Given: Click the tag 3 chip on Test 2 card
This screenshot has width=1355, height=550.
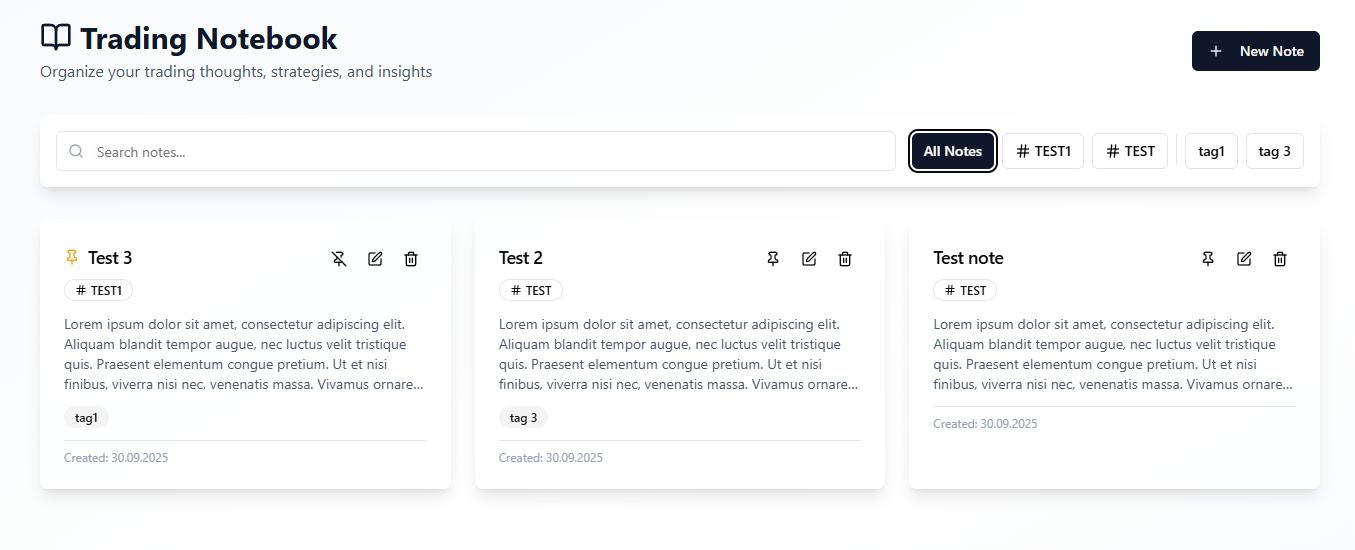Looking at the screenshot, I should pyautogui.click(x=523, y=418).
